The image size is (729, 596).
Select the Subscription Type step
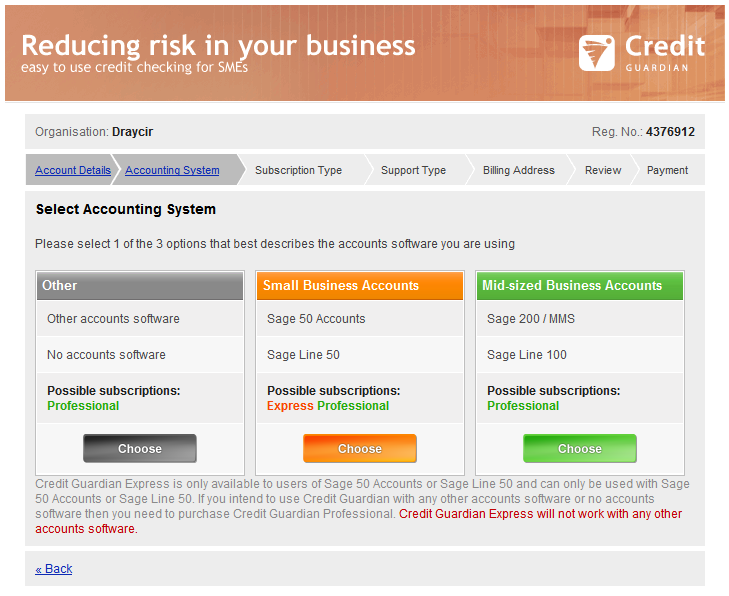pyautogui.click(x=298, y=170)
